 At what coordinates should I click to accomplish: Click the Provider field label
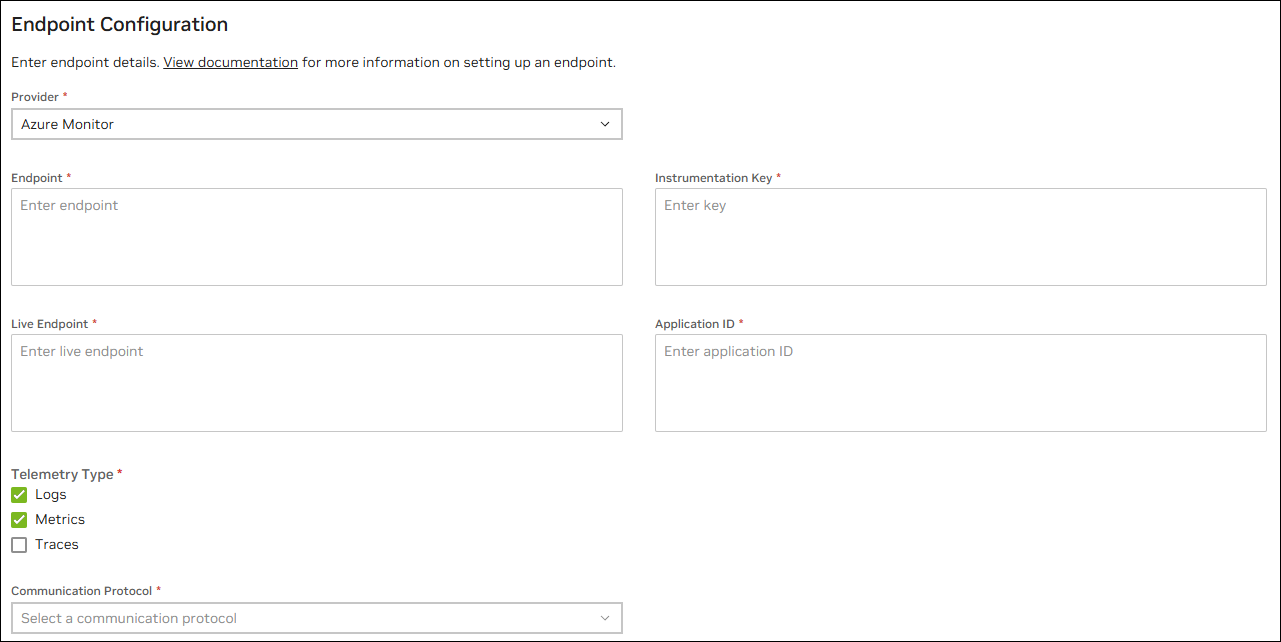click(x=36, y=97)
